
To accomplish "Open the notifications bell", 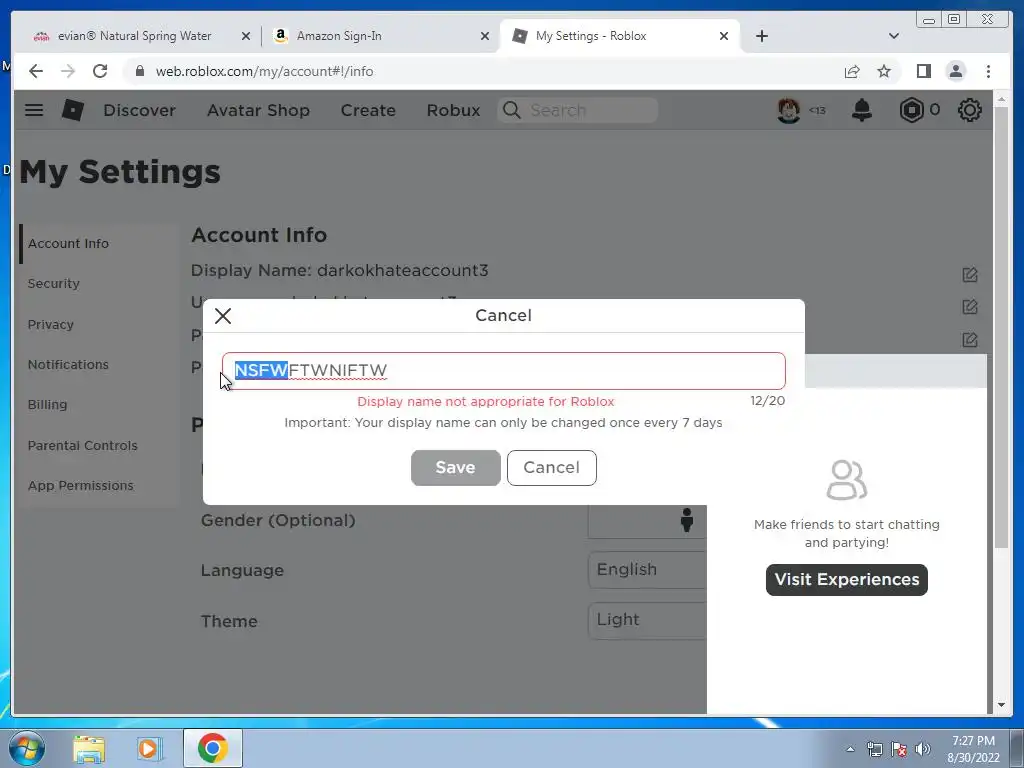I will (x=861, y=110).
